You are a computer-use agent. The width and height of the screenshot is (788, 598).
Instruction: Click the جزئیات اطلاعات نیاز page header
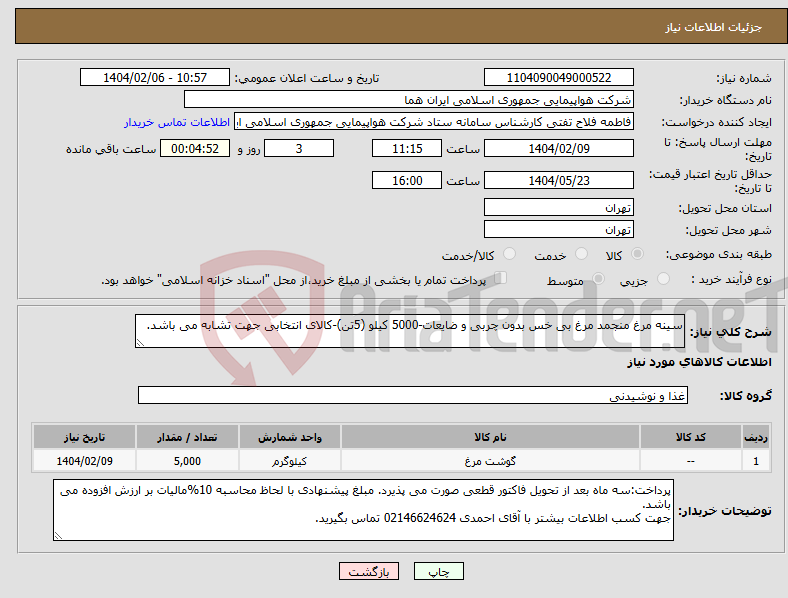714,27
